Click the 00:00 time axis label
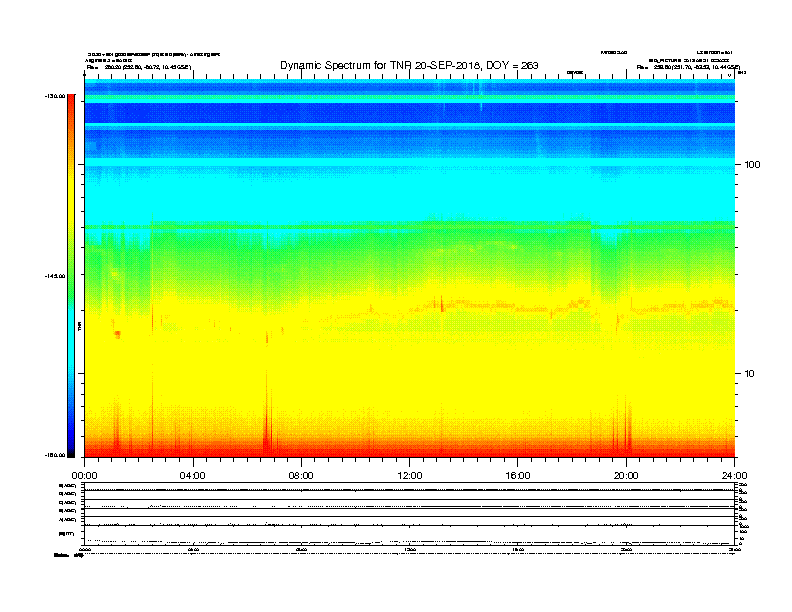The image size is (792, 612). click(x=84, y=476)
